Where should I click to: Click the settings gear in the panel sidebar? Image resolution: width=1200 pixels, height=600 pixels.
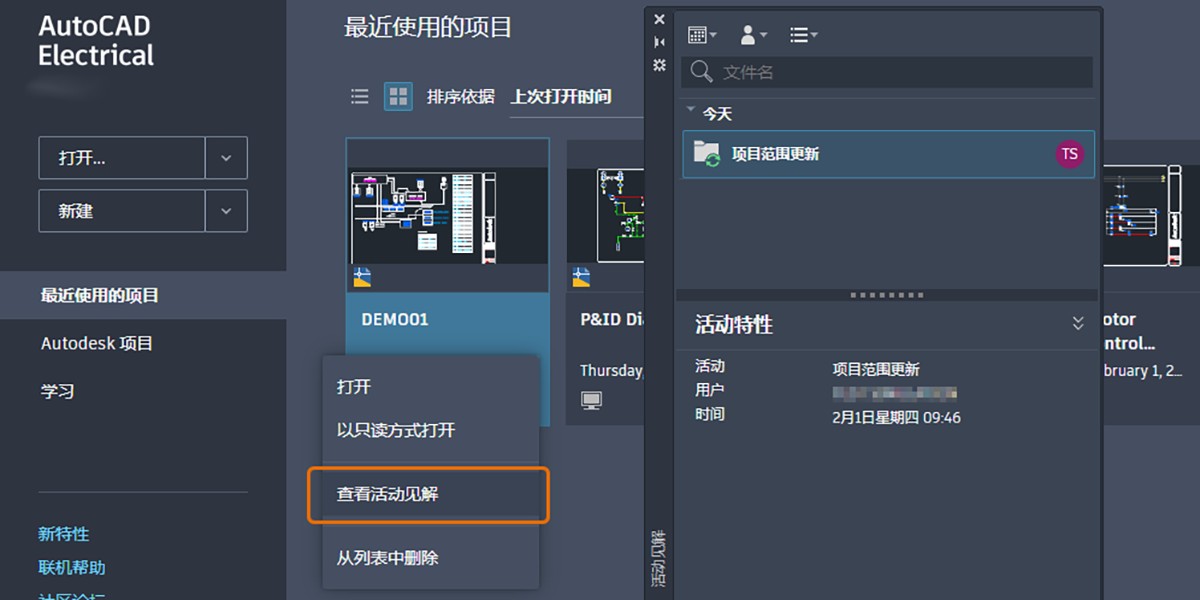coord(659,65)
